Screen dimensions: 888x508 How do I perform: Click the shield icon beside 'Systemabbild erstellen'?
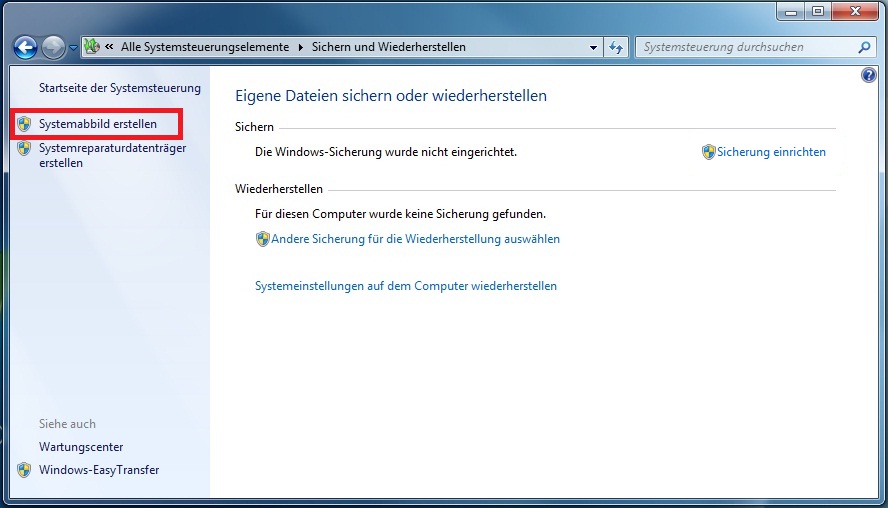(x=24, y=124)
